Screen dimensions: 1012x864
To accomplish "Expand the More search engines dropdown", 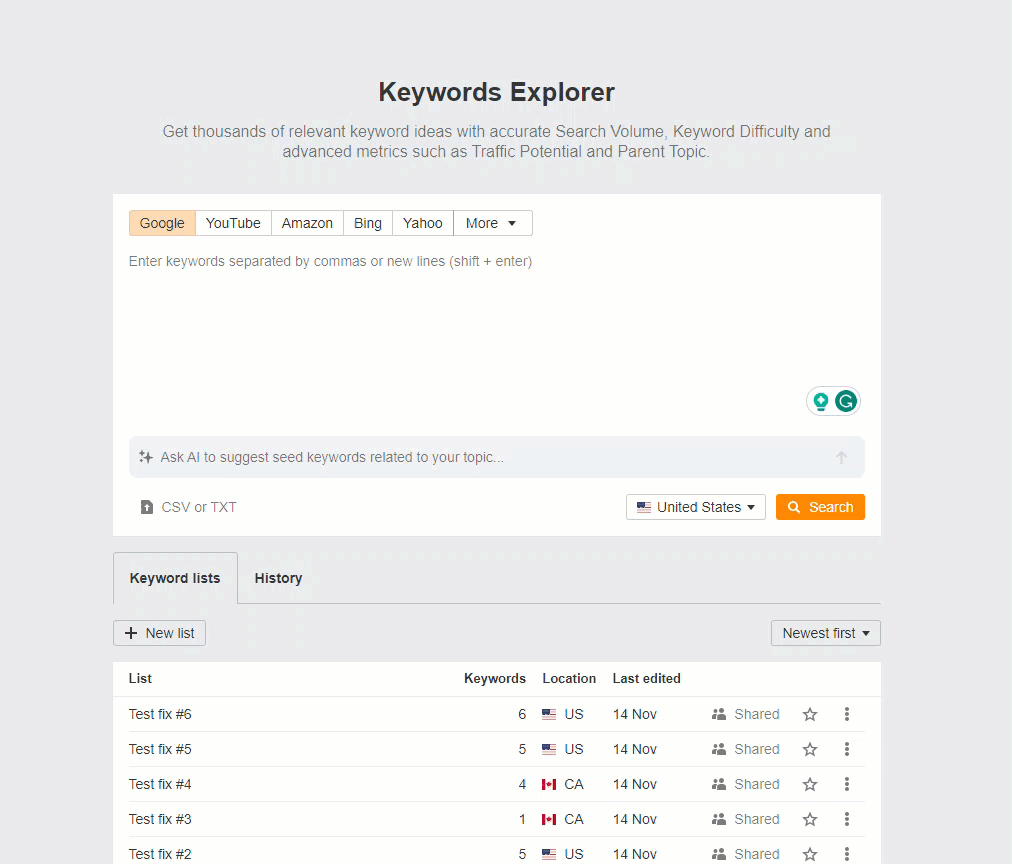I will click(x=491, y=223).
